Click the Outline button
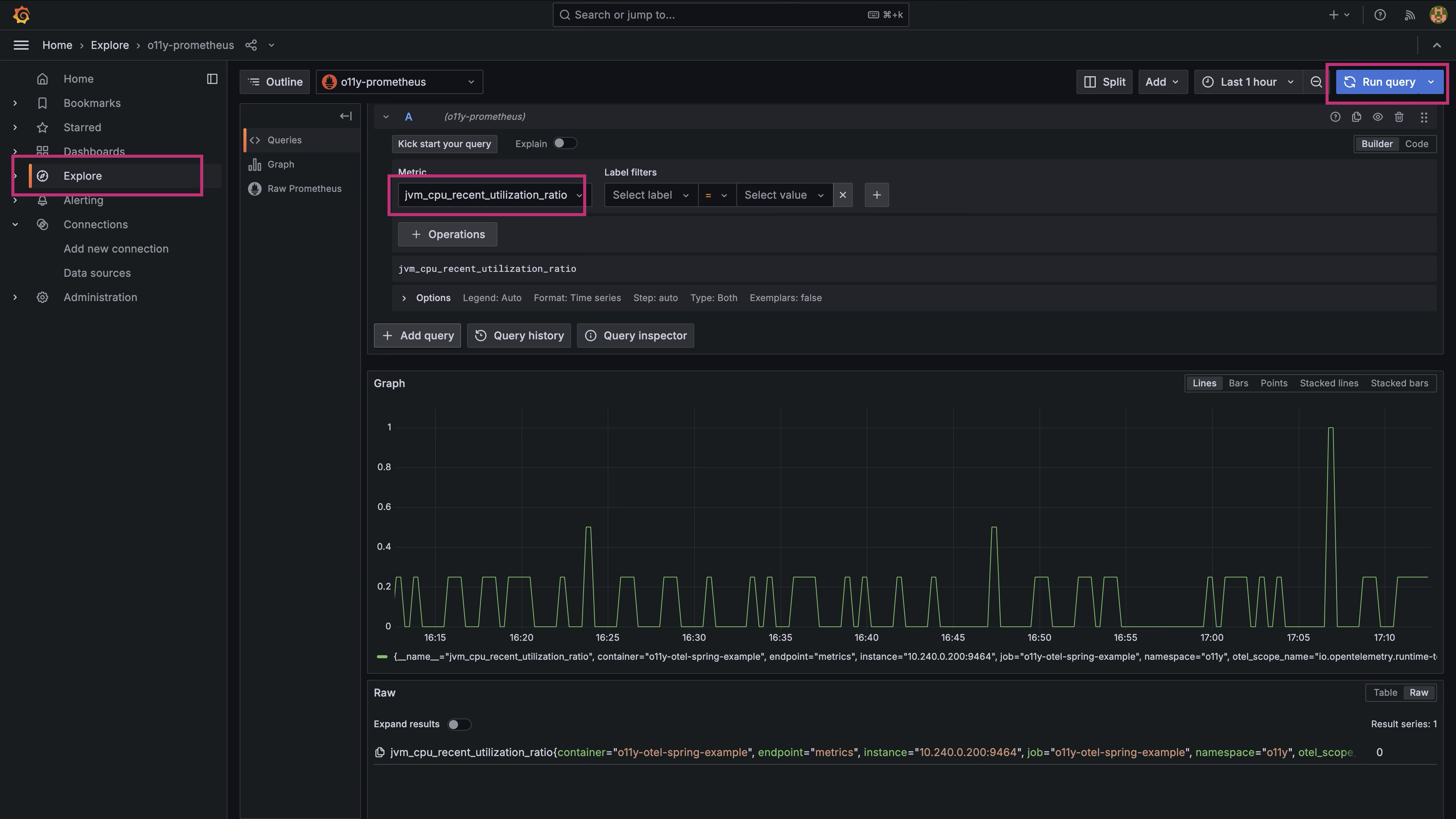 275,82
